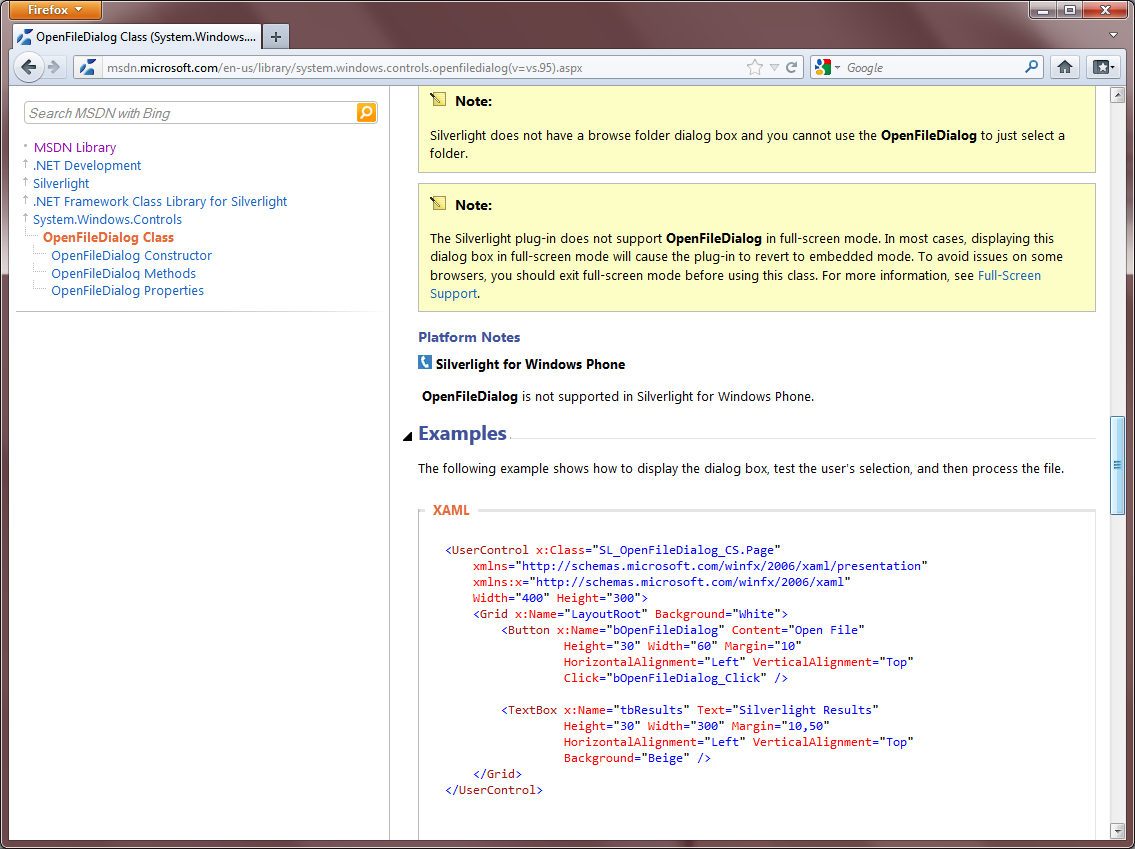
Task: Click the scrollbar up arrow
Action: click(x=1117, y=96)
